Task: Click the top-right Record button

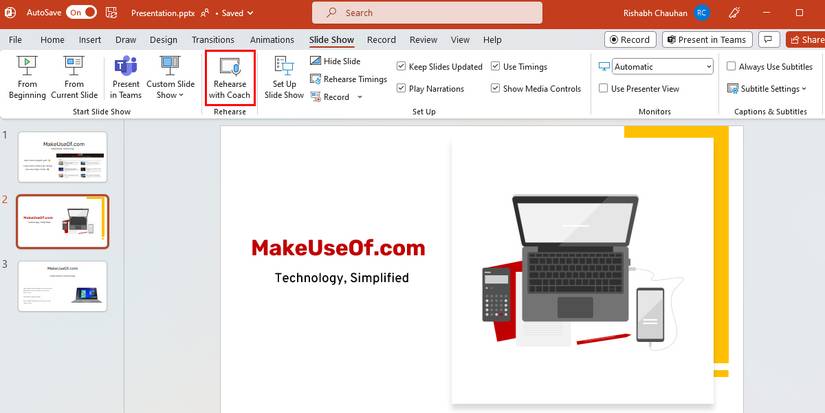Action: [x=630, y=39]
